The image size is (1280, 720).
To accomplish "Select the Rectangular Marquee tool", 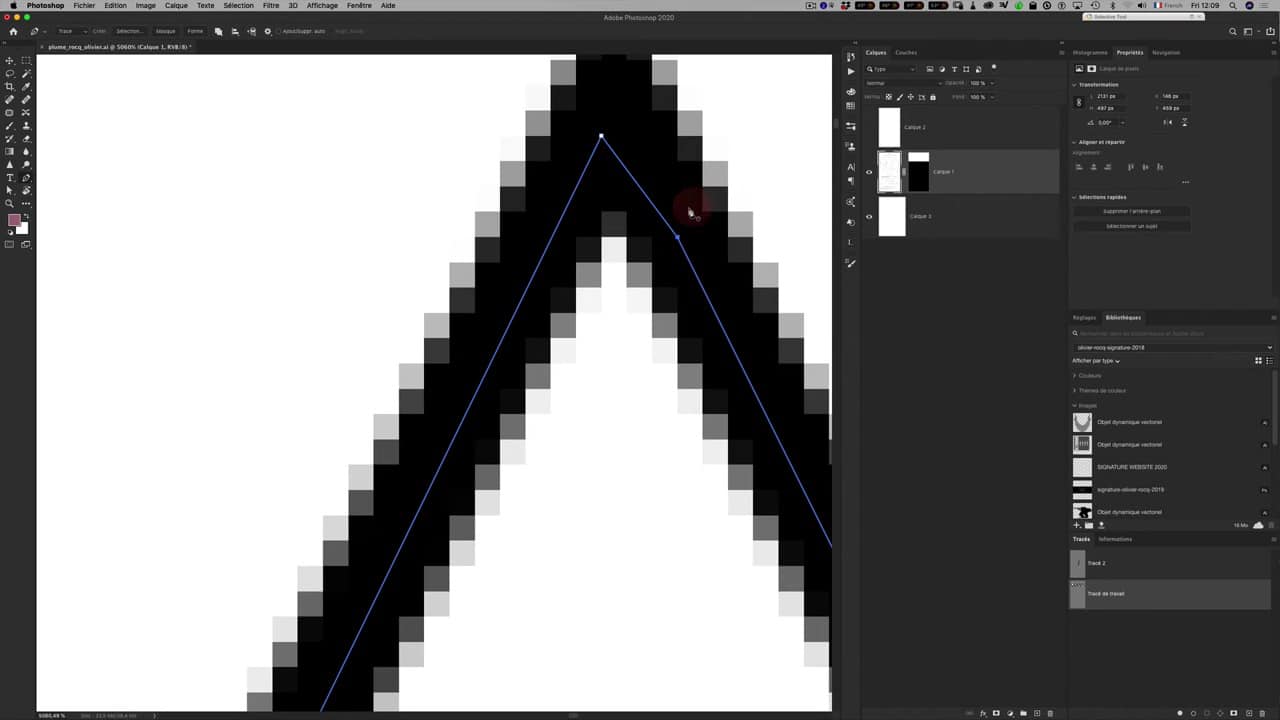I will click(26, 61).
